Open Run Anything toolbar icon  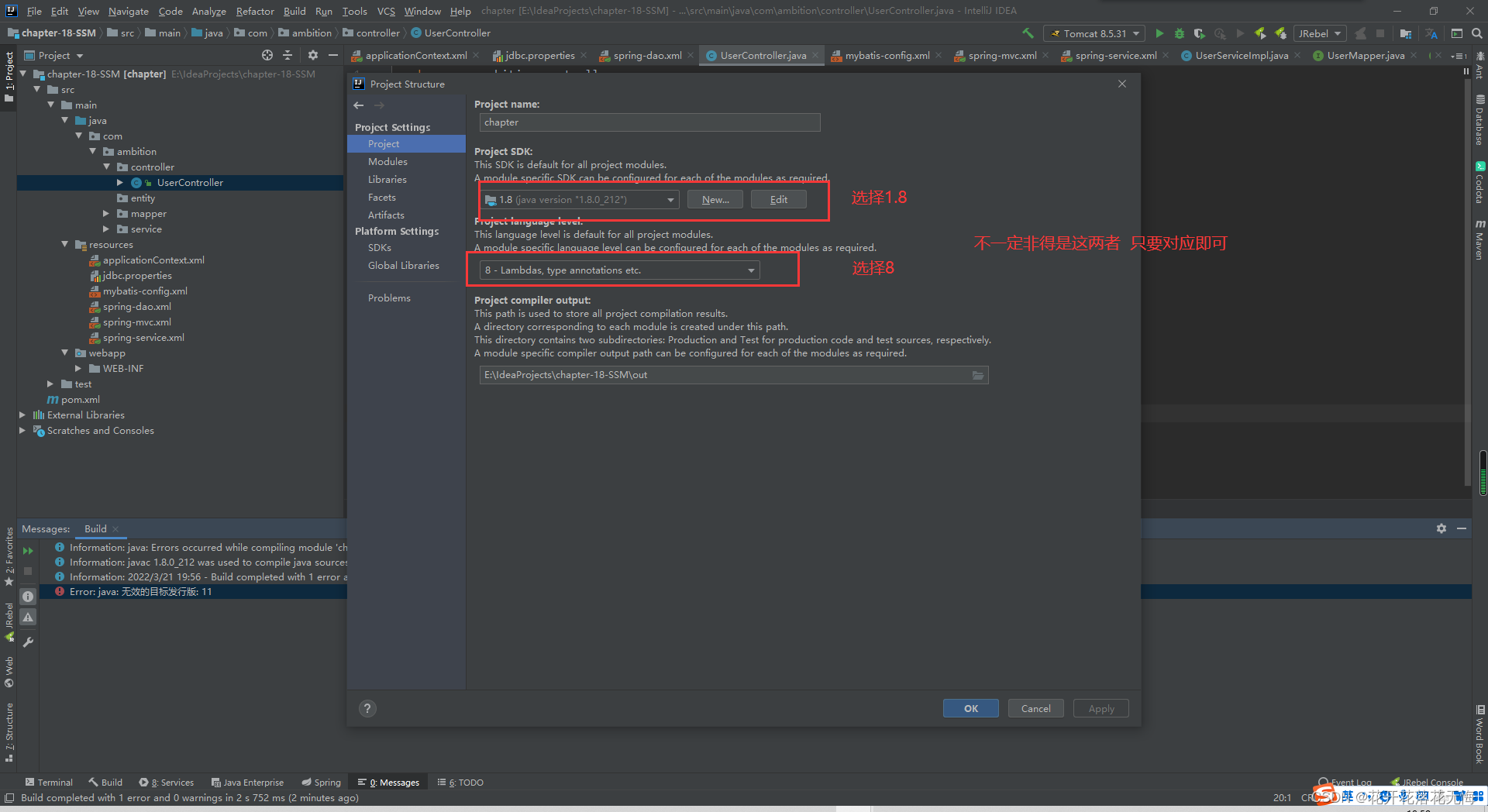tap(1457, 33)
